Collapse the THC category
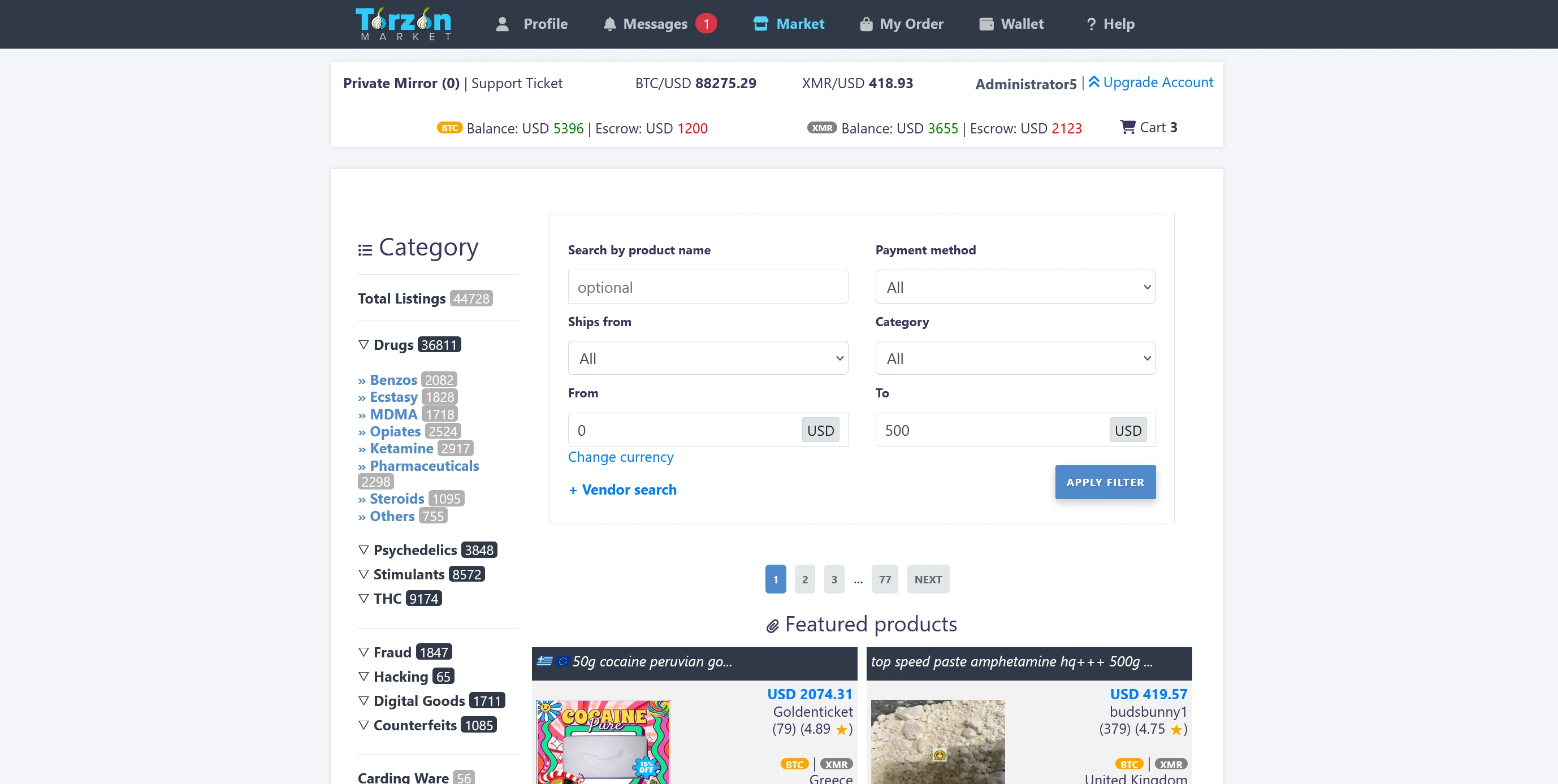The image size is (1558, 784). coord(363,597)
